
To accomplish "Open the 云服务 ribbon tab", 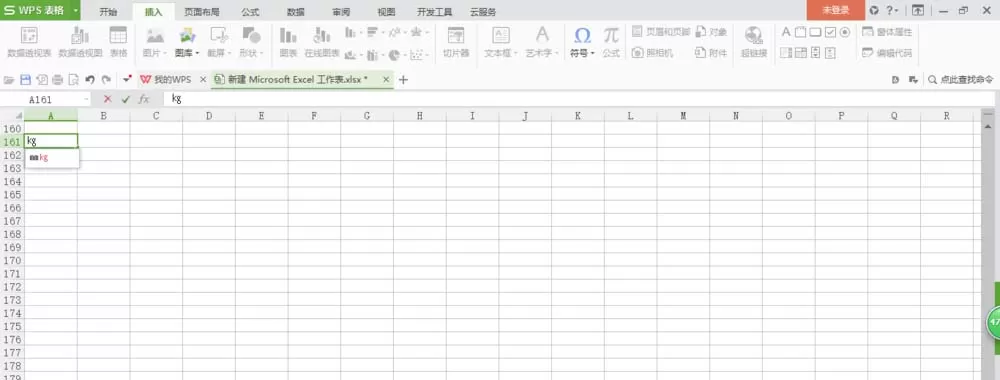I will click(x=483, y=12).
